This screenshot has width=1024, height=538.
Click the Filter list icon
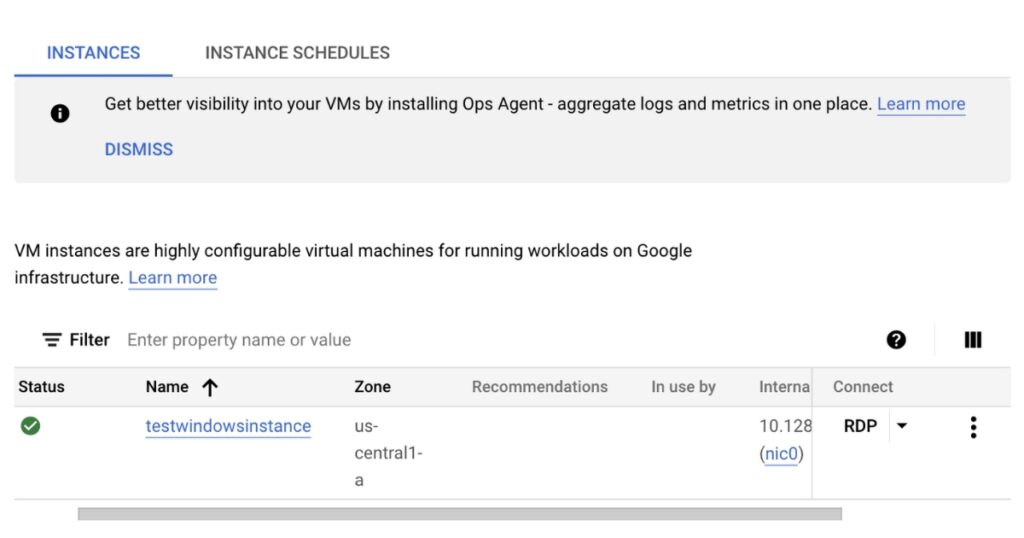coord(52,340)
